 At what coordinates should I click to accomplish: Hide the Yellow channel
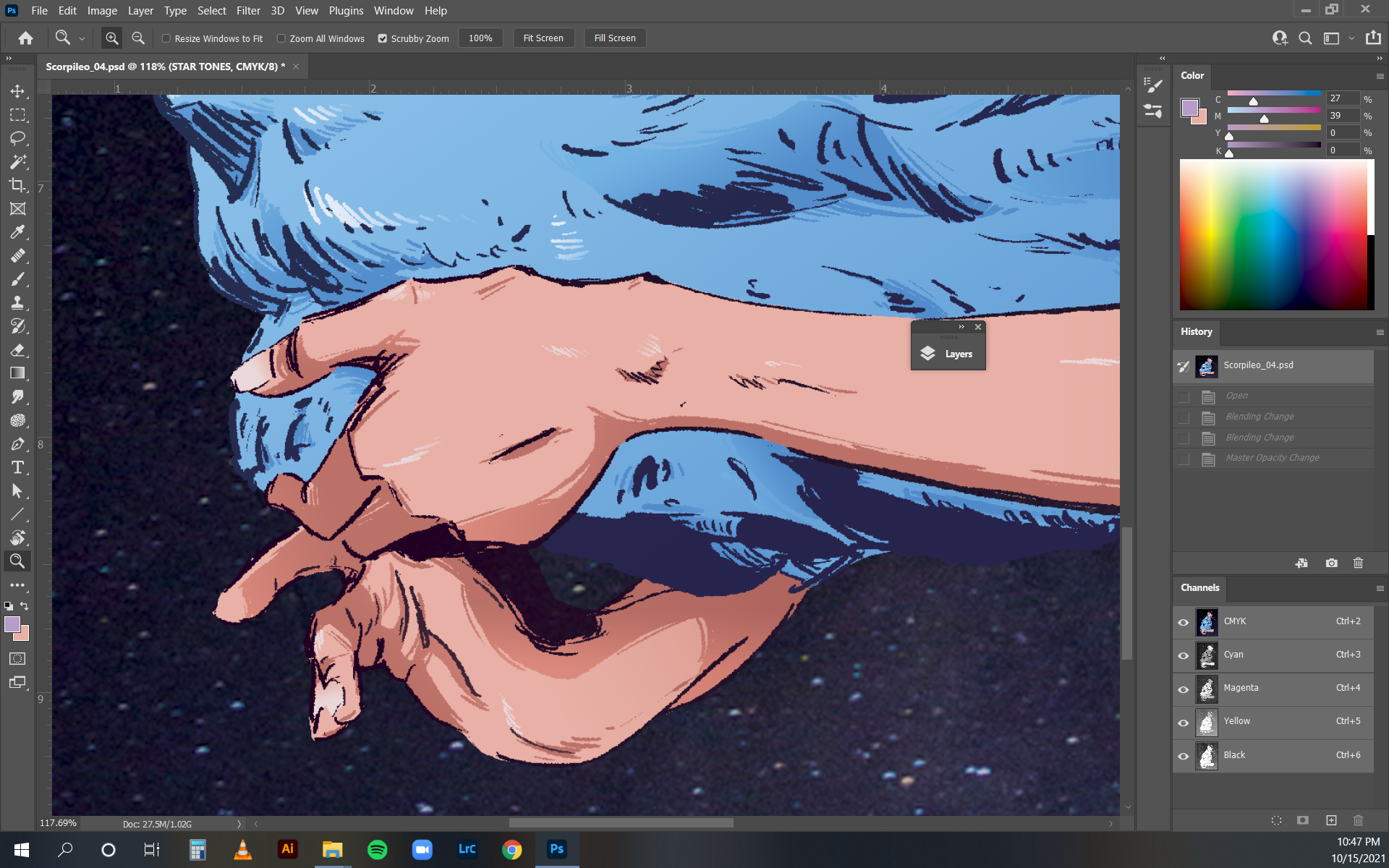click(1184, 723)
